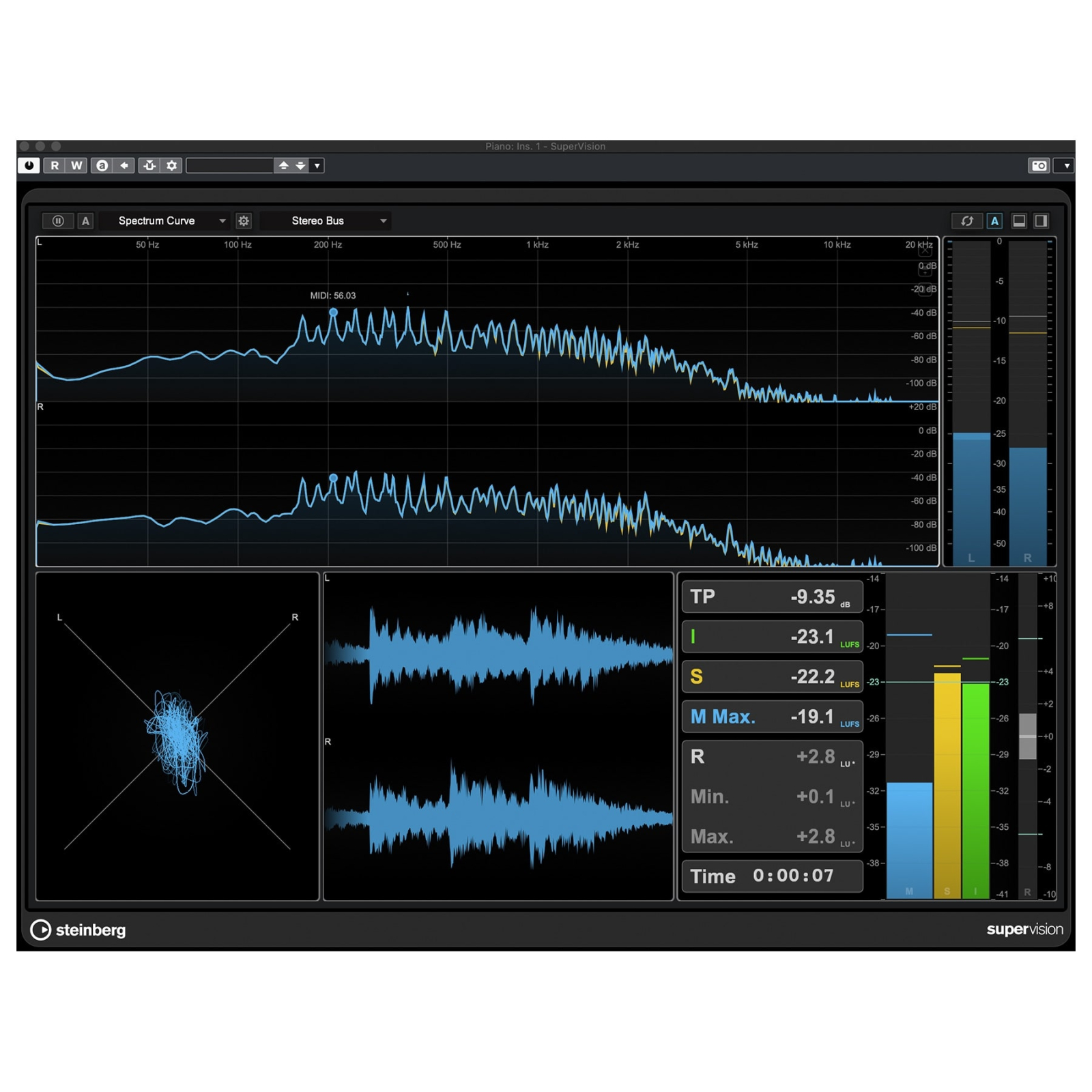Viewport: 1092px width, 1092px height.
Task: Click the horizontal split layout icon
Action: click(1019, 220)
